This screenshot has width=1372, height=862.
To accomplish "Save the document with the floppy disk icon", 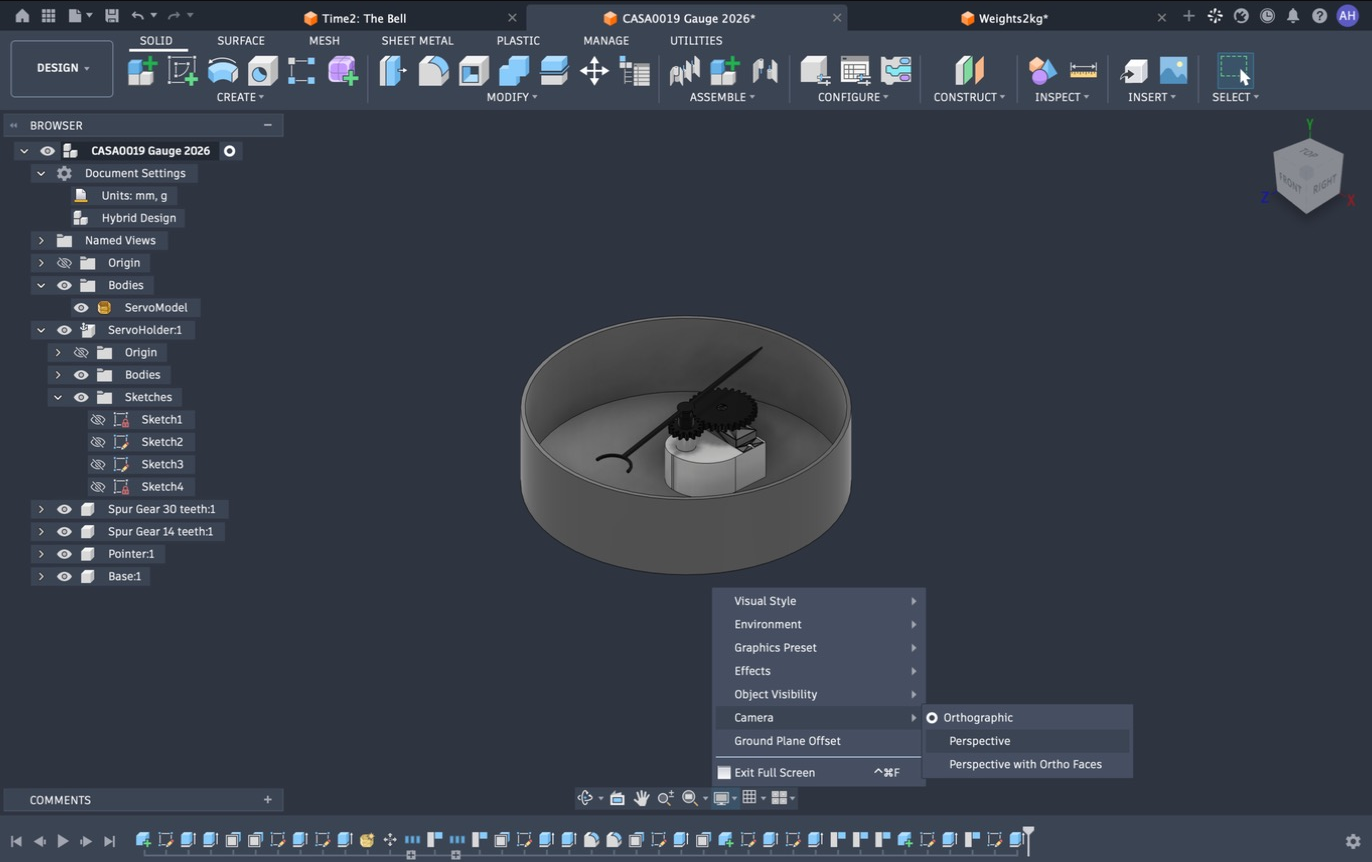I will (111, 17).
